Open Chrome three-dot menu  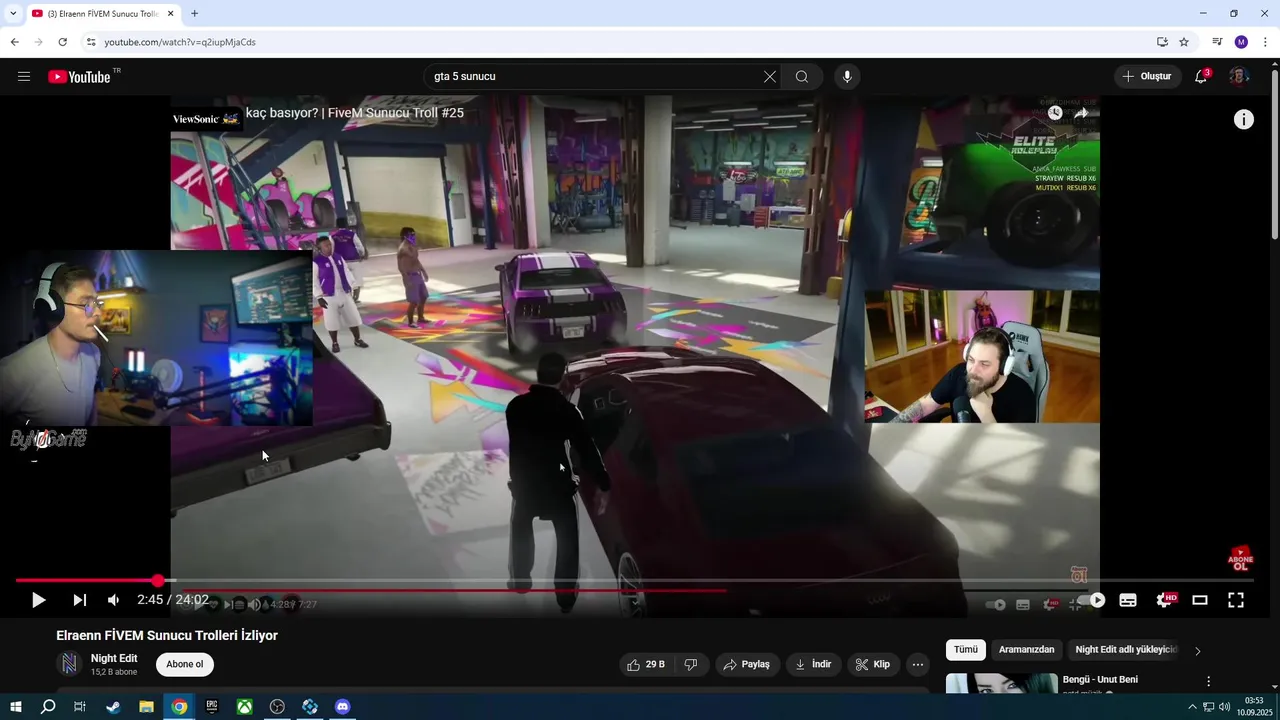1265,42
